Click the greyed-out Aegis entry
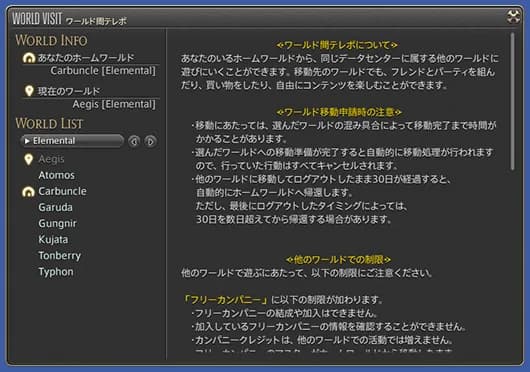Image resolution: width=530 pixels, height=372 pixels. 51,159
